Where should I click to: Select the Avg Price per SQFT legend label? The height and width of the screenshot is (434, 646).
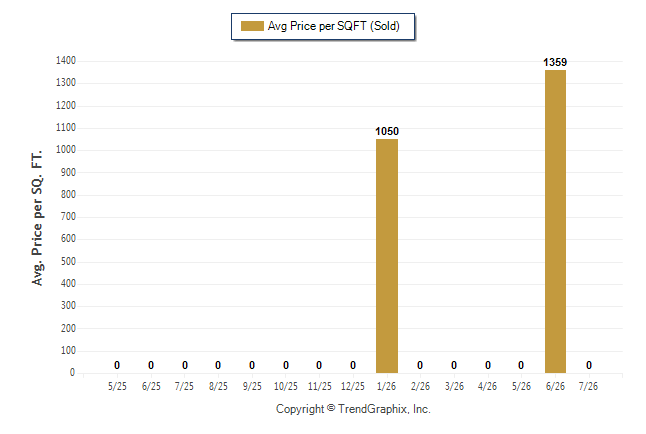pyautogui.click(x=333, y=26)
